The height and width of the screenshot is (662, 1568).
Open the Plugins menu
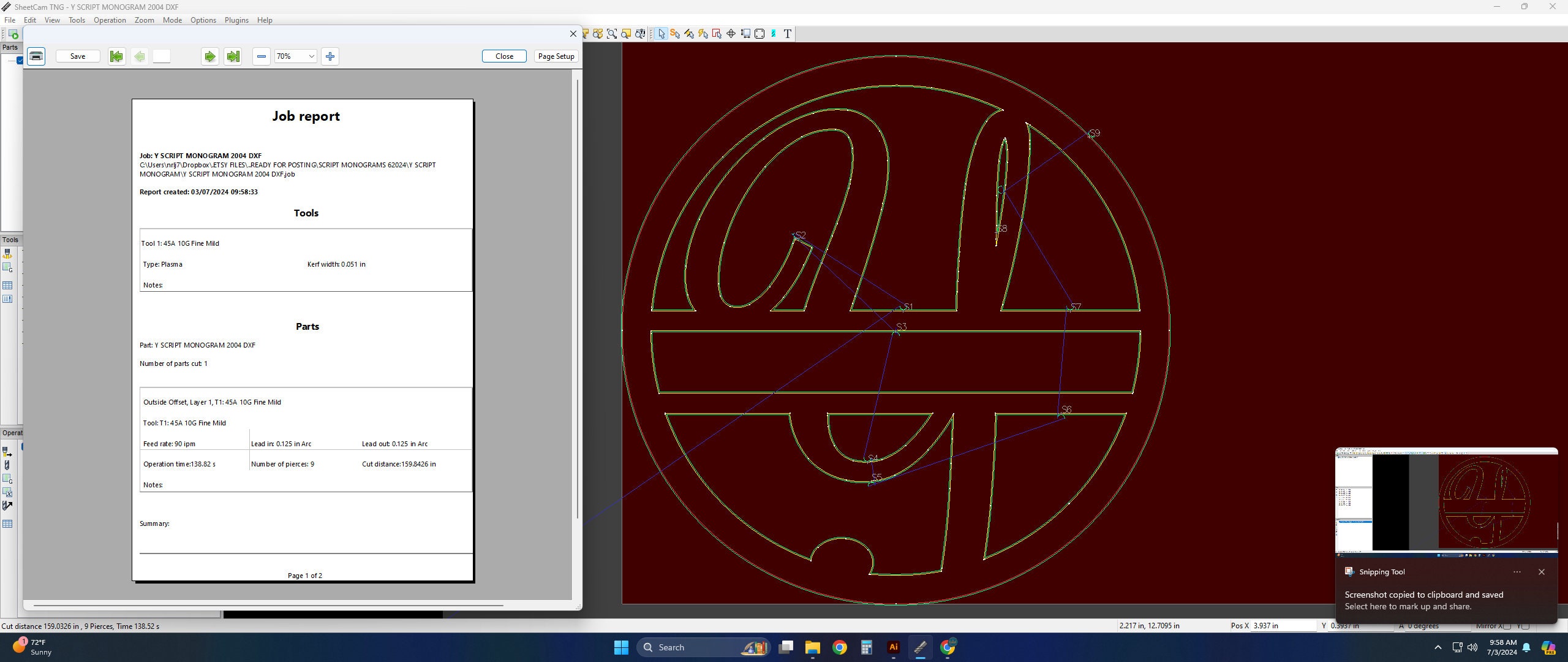pyautogui.click(x=236, y=20)
